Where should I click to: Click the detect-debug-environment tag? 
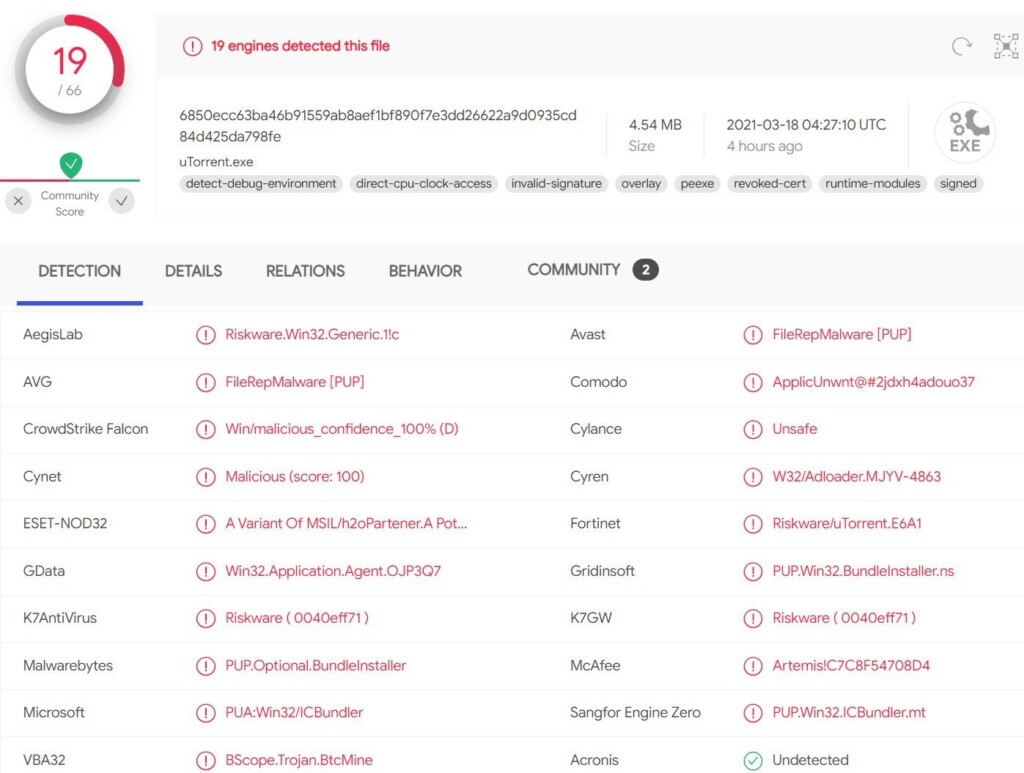click(x=261, y=183)
